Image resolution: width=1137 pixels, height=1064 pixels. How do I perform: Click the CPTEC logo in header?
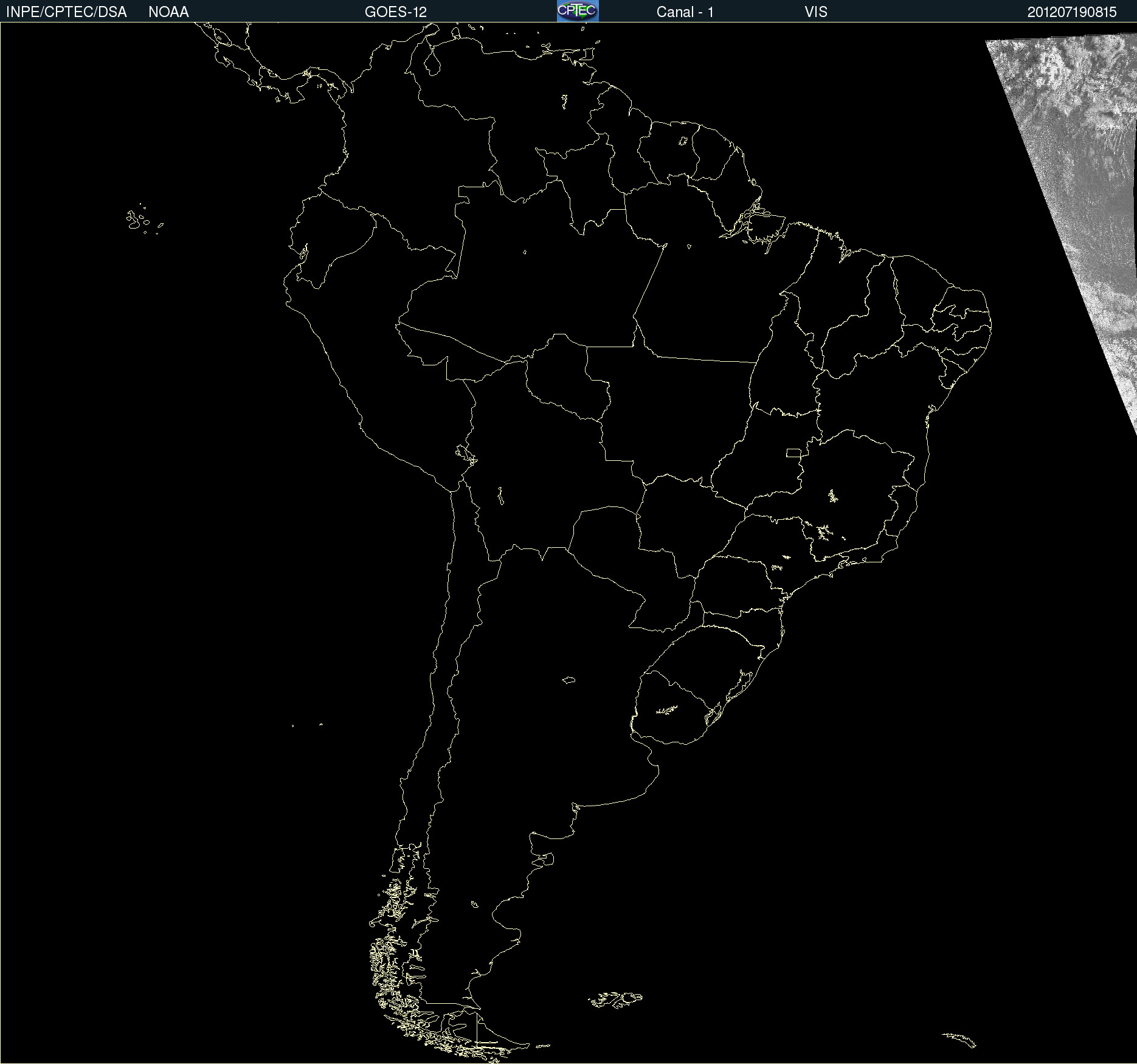point(578,11)
